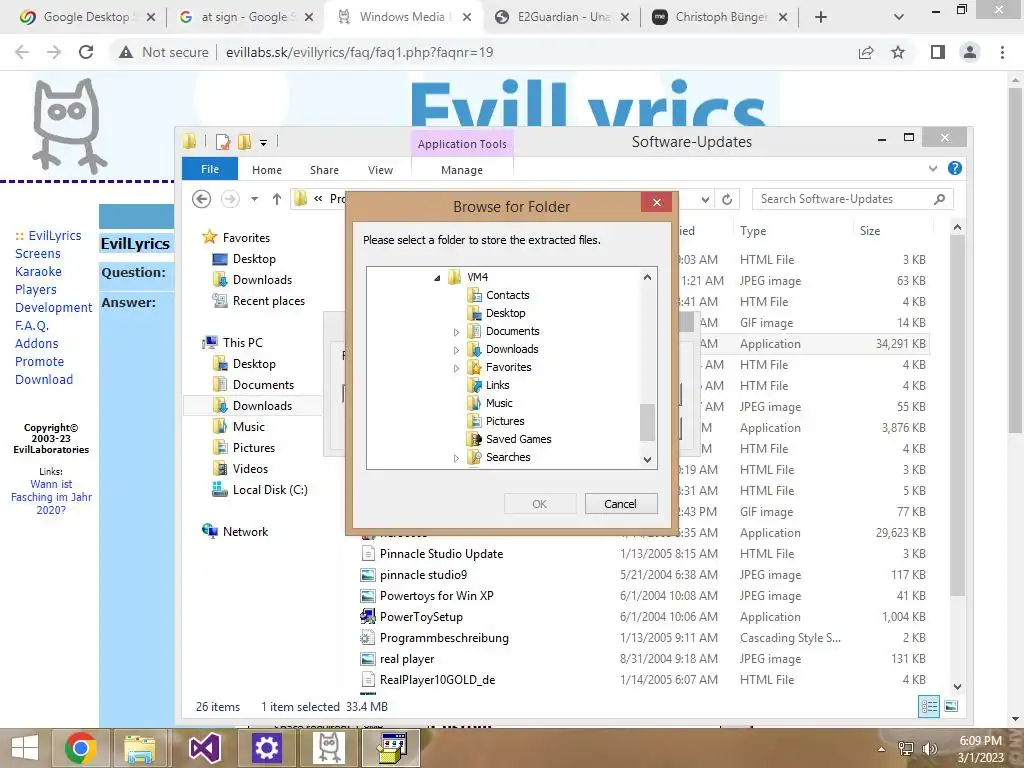Open the Share ribbon tab
This screenshot has width=1024, height=768.
324,170
